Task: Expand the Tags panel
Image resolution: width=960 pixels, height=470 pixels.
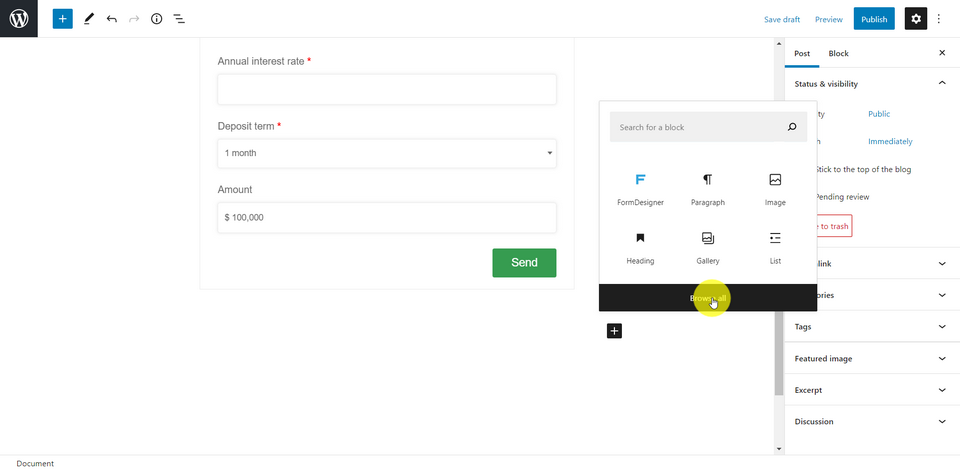Action: [x=870, y=327]
